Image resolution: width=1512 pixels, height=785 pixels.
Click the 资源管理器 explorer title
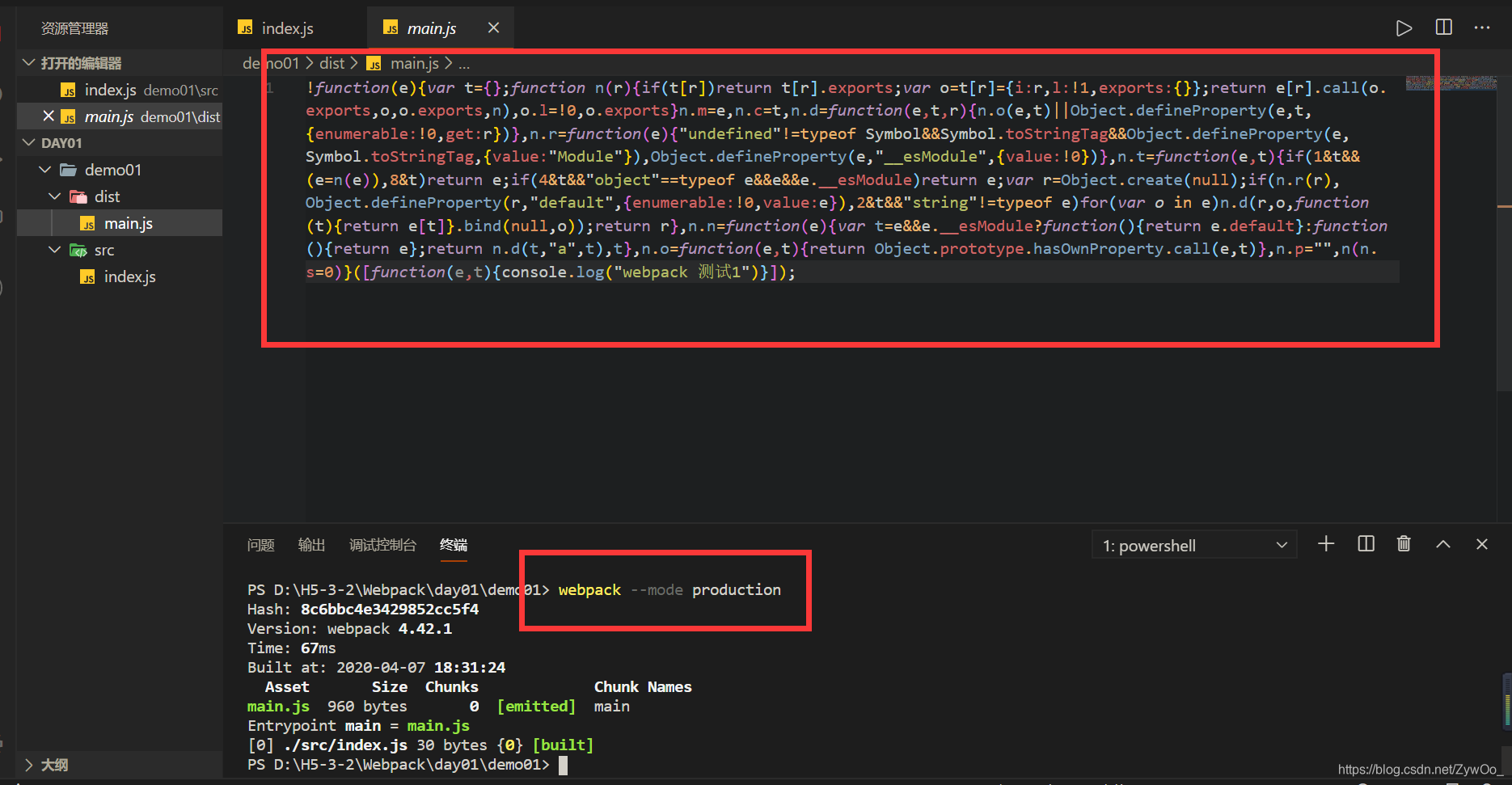[74, 28]
